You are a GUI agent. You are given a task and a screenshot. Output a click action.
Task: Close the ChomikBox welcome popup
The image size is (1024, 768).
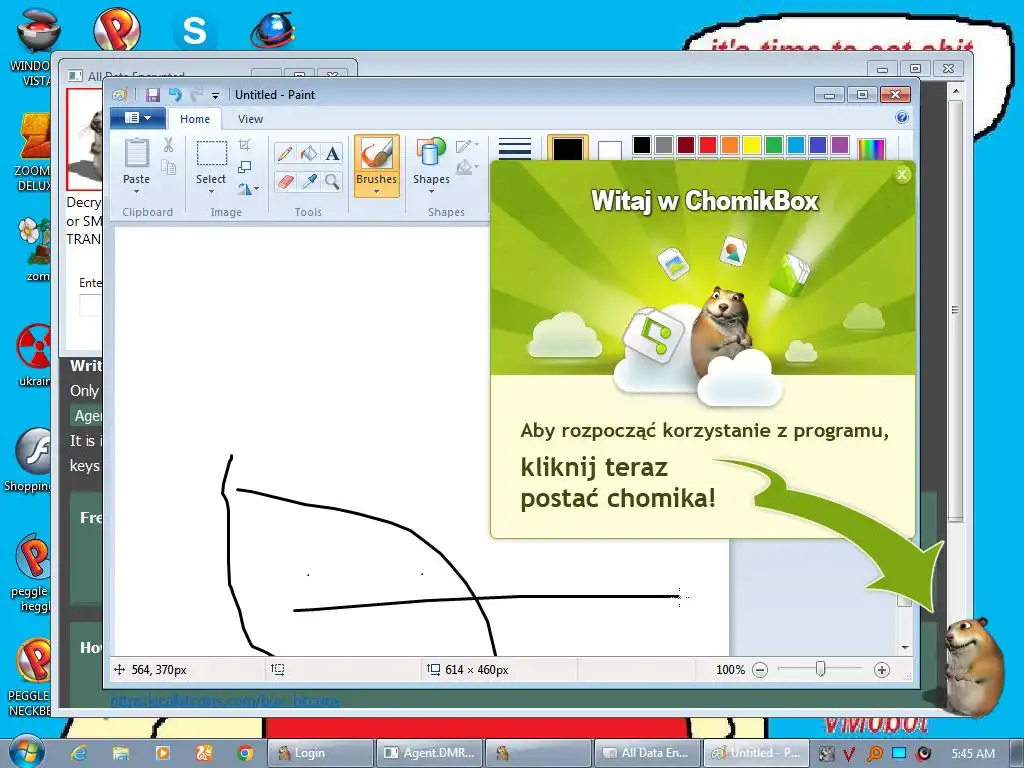[x=902, y=174]
